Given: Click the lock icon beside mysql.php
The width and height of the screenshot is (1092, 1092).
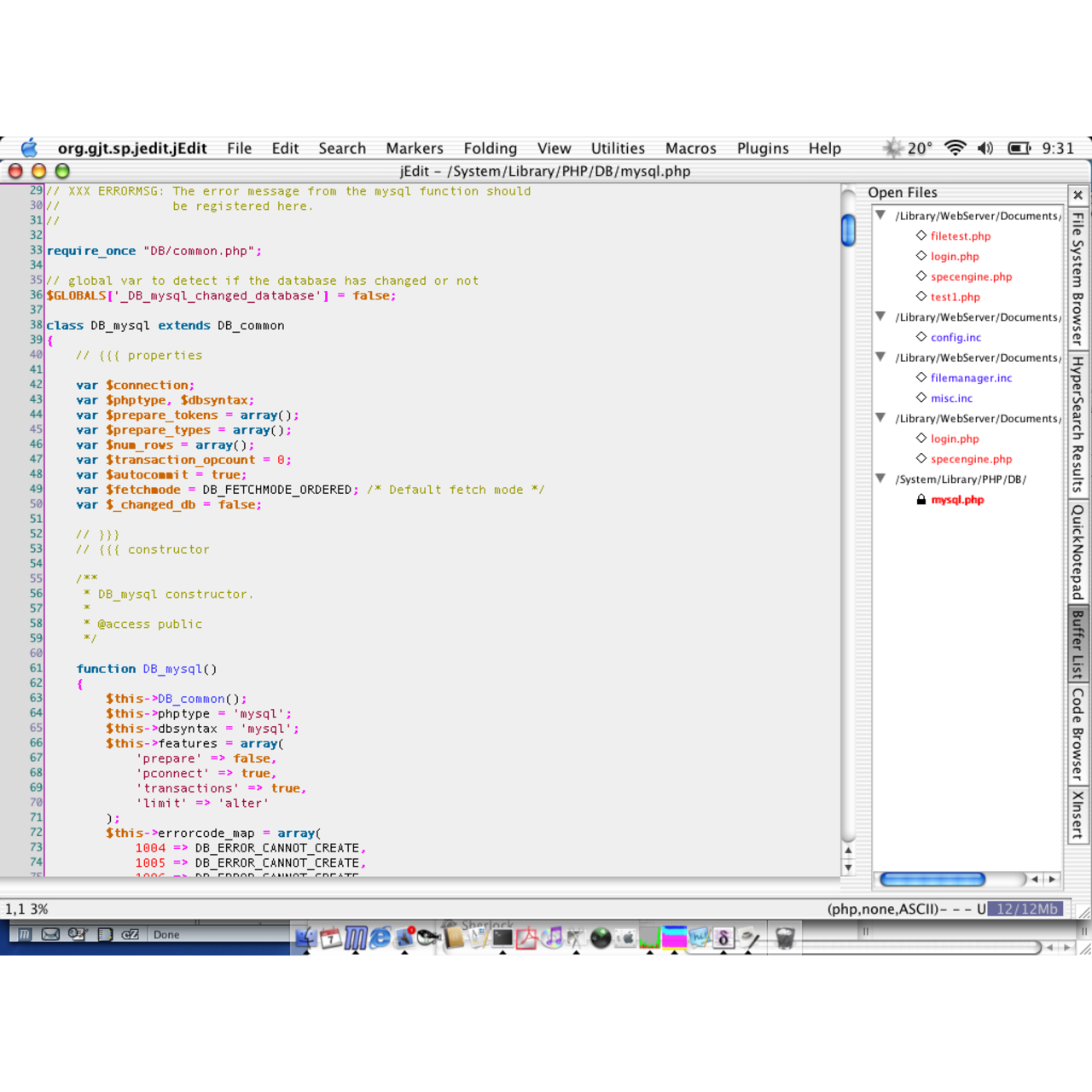Looking at the screenshot, I should point(921,500).
